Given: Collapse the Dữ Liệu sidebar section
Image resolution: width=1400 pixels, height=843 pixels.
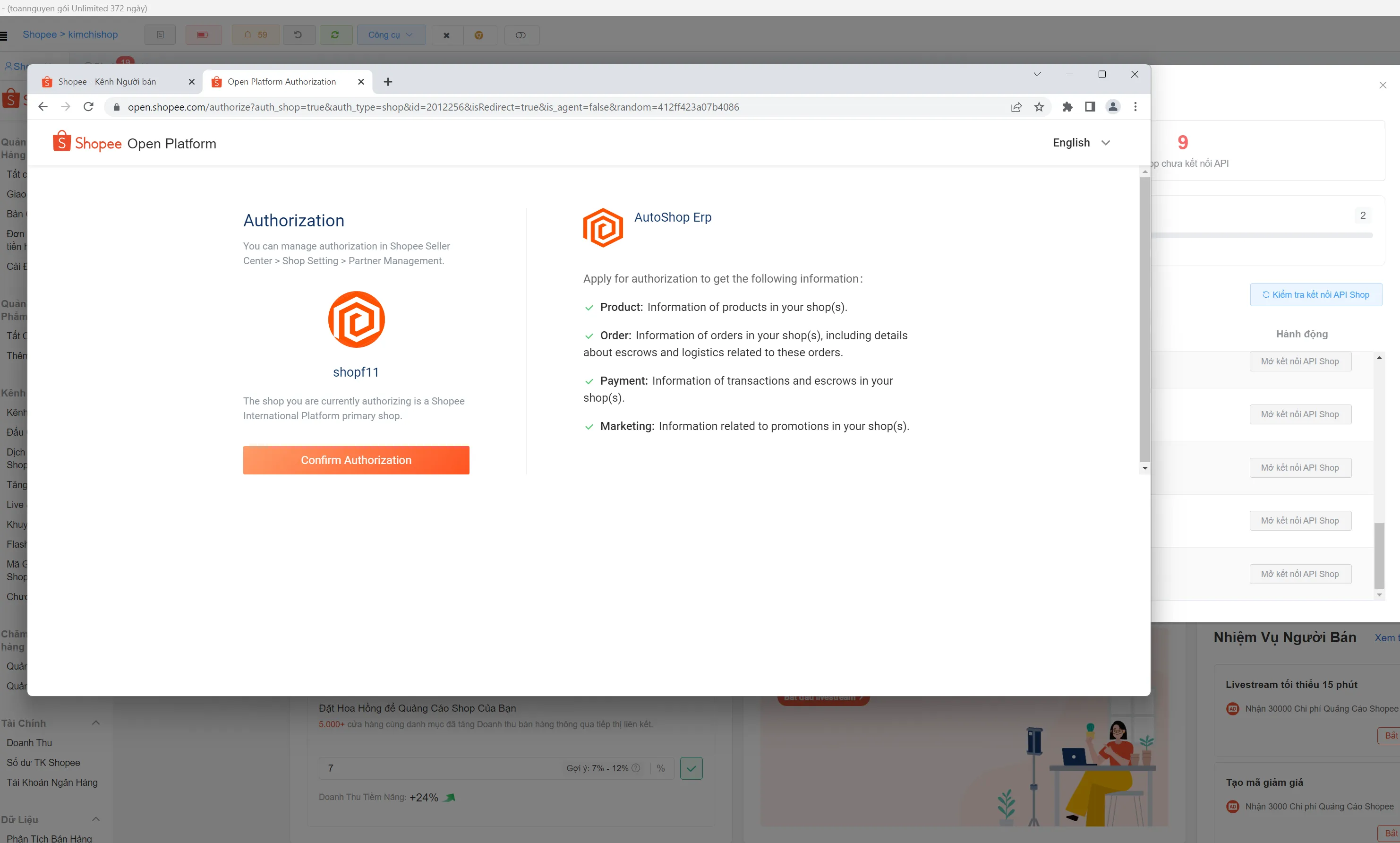Looking at the screenshot, I should (x=95, y=819).
